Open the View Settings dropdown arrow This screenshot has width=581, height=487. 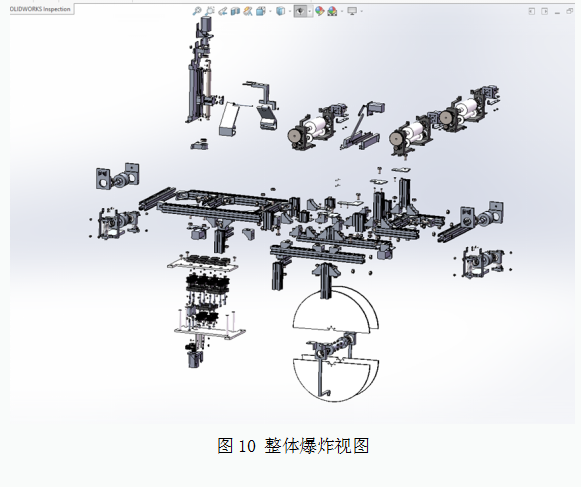click(x=361, y=11)
